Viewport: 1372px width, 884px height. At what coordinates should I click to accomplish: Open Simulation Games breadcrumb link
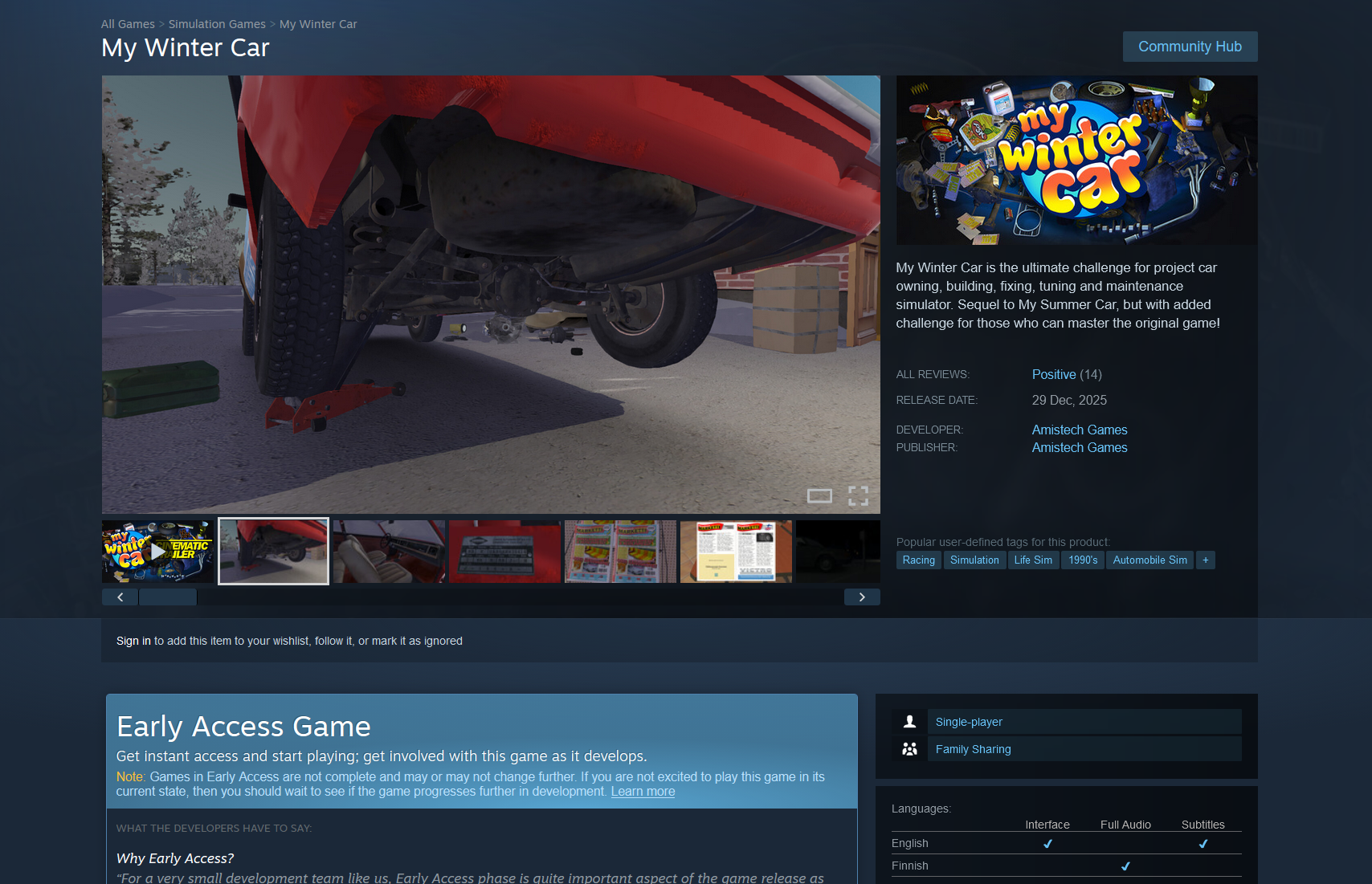click(217, 24)
